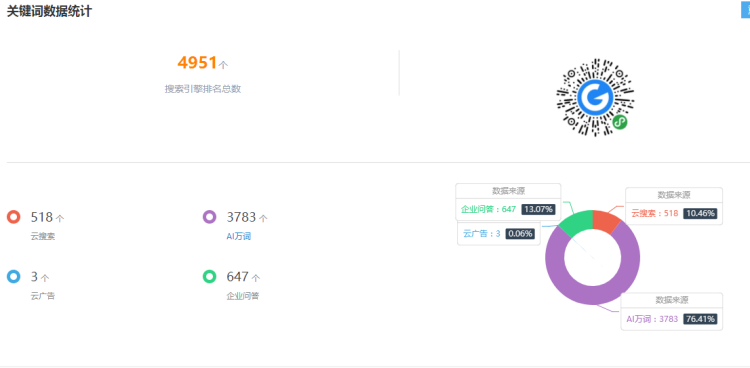Viewport: 750px width, 368px height.
Task: Click the purple AI万词 ring icon
Action: (210, 217)
